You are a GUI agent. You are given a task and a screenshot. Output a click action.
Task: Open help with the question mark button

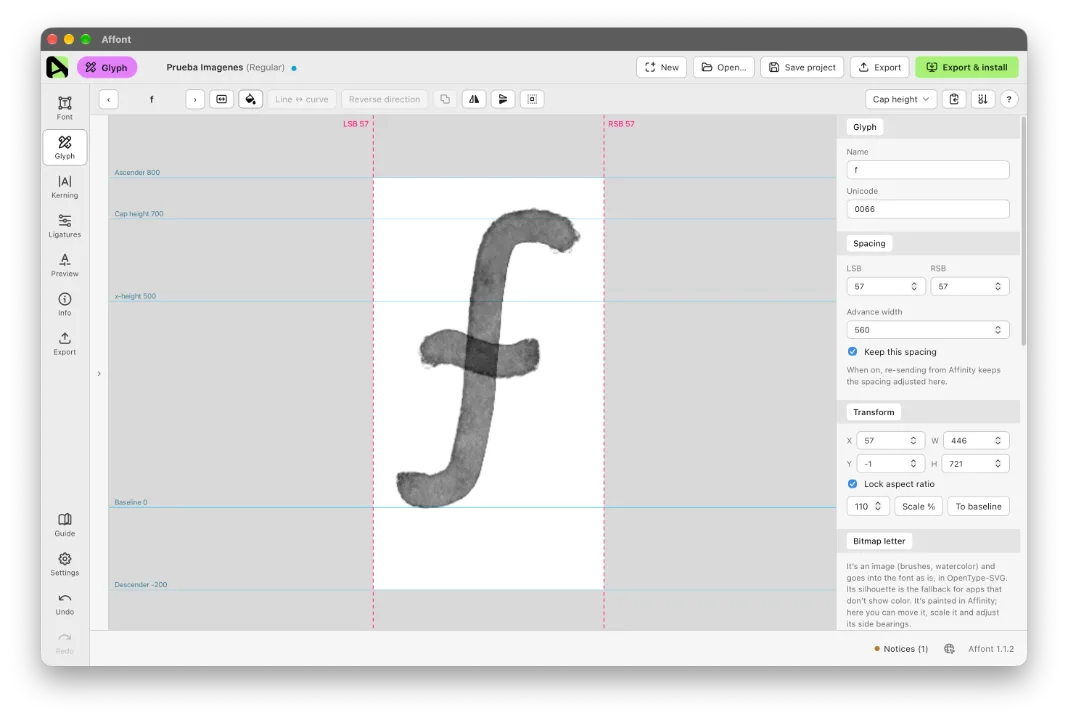pos(1009,99)
